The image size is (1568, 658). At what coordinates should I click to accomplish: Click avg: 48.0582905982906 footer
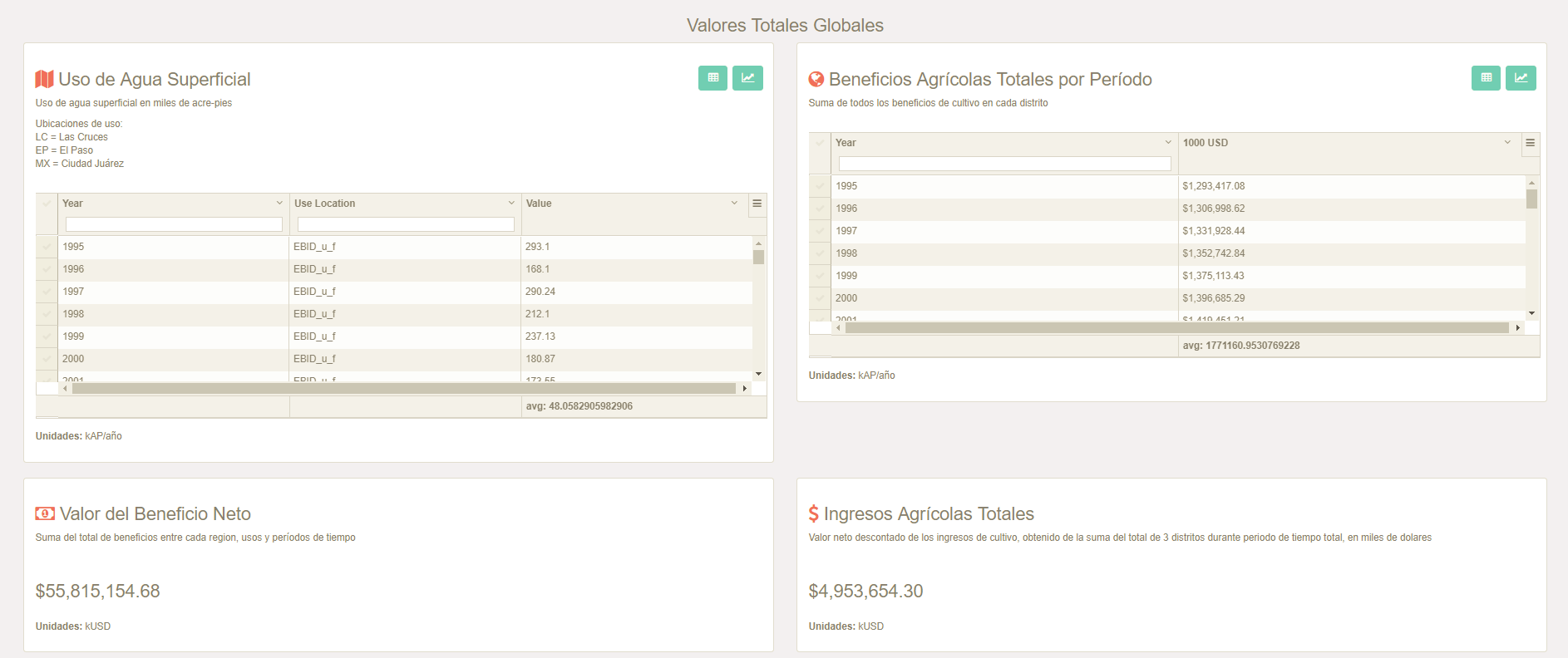[579, 406]
